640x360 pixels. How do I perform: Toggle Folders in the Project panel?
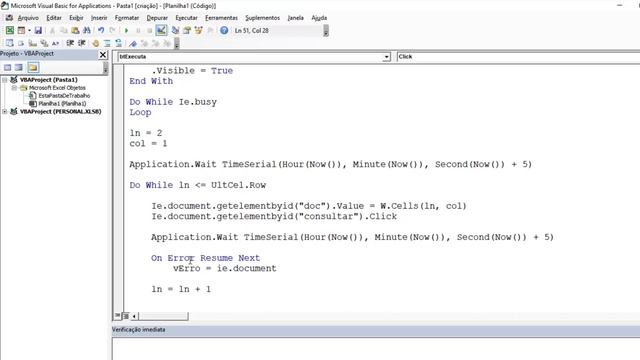[x=33, y=67]
